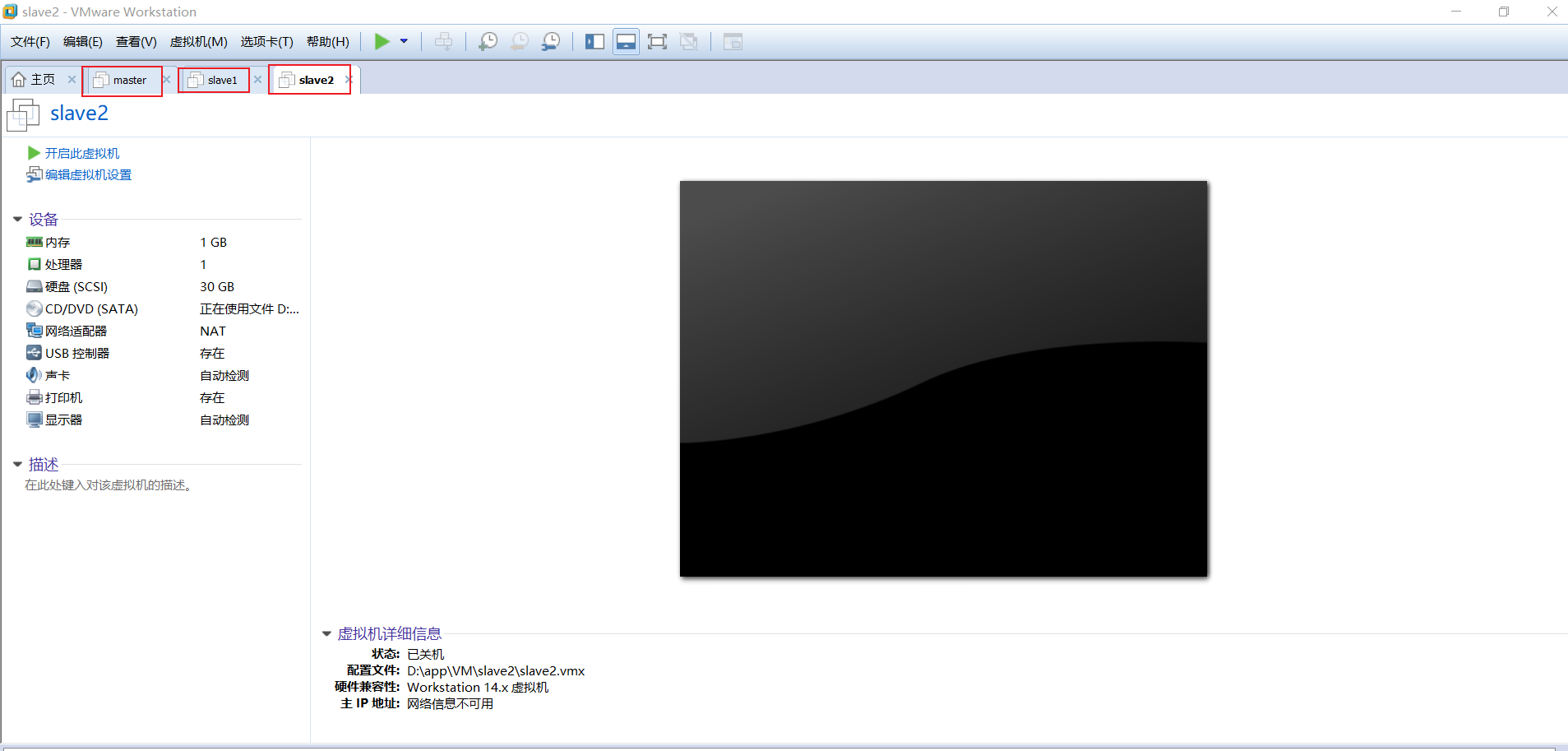Click the black VM screen preview
The height and width of the screenshot is (751, 1568).
pyautogui.click(x=943, y=378)
